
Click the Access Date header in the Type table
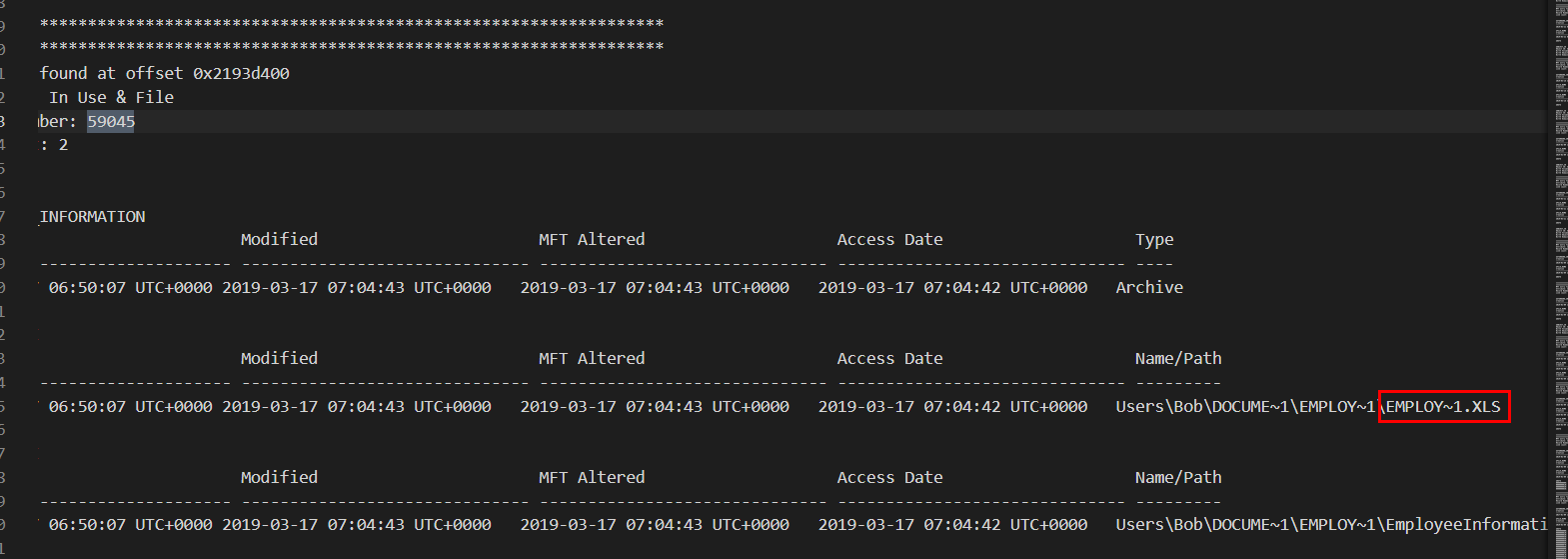[889, 239]
